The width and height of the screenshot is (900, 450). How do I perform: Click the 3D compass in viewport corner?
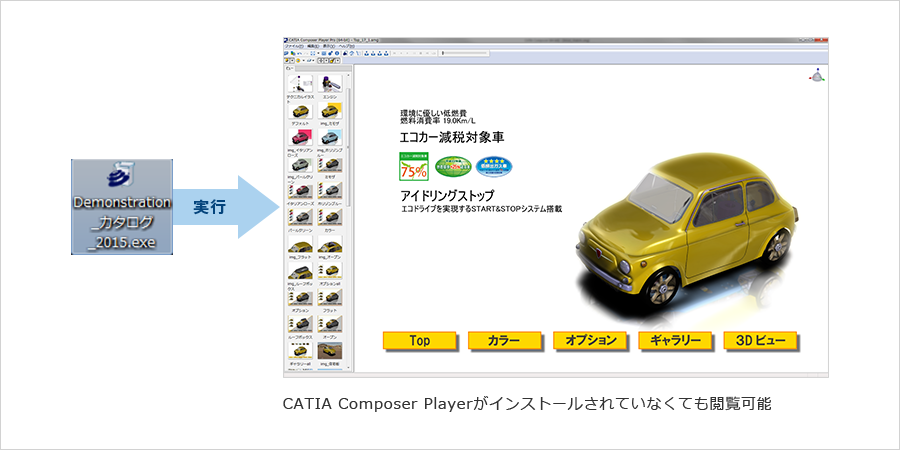tap(816, 76)
